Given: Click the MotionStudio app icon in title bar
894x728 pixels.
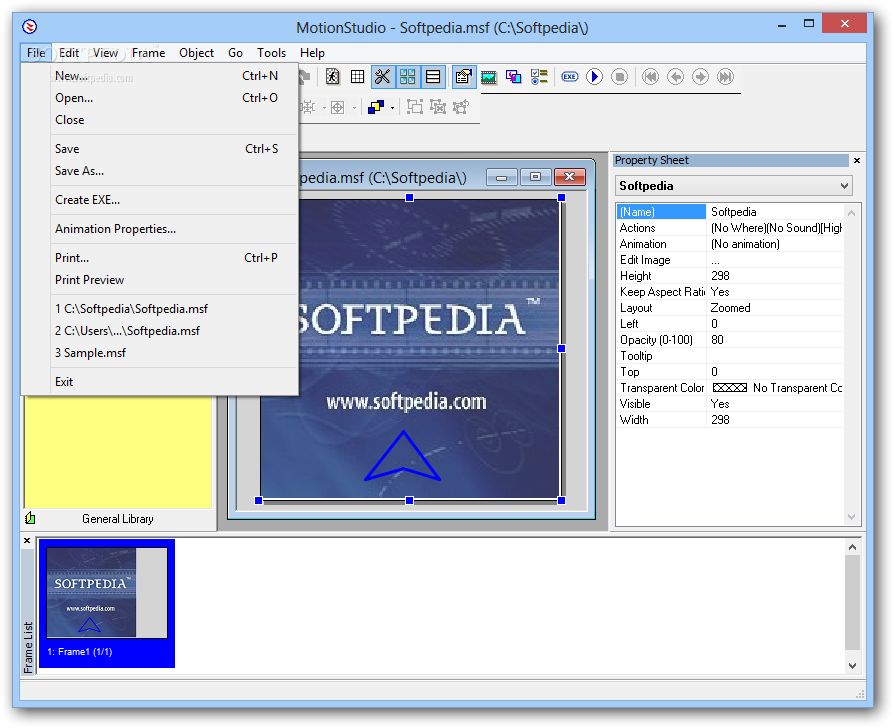Looking at the screenshot, I should 30,27.
